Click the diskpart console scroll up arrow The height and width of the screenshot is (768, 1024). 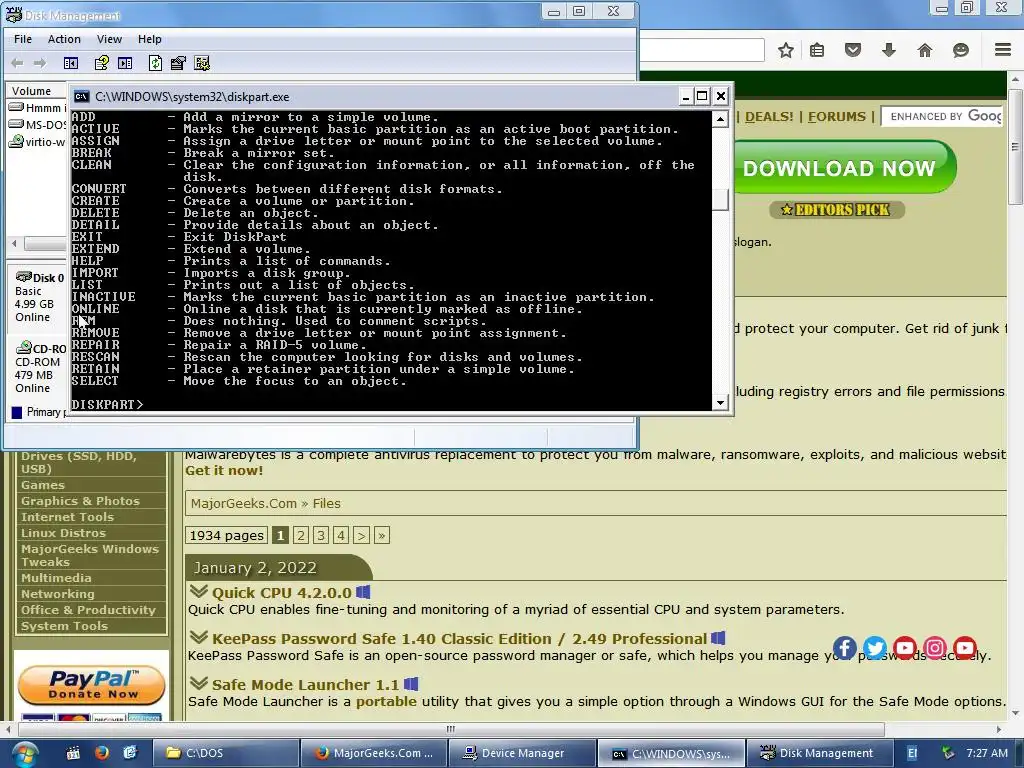[720, 119]
